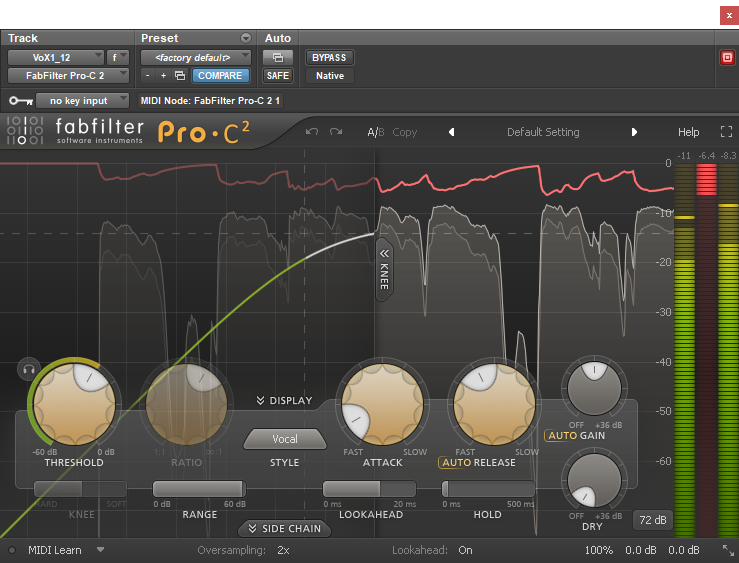This screenshot has height=563, width=739.
Task: Toggle the BYPASS button
Action: pyautogui.click(x=329, y=57)
